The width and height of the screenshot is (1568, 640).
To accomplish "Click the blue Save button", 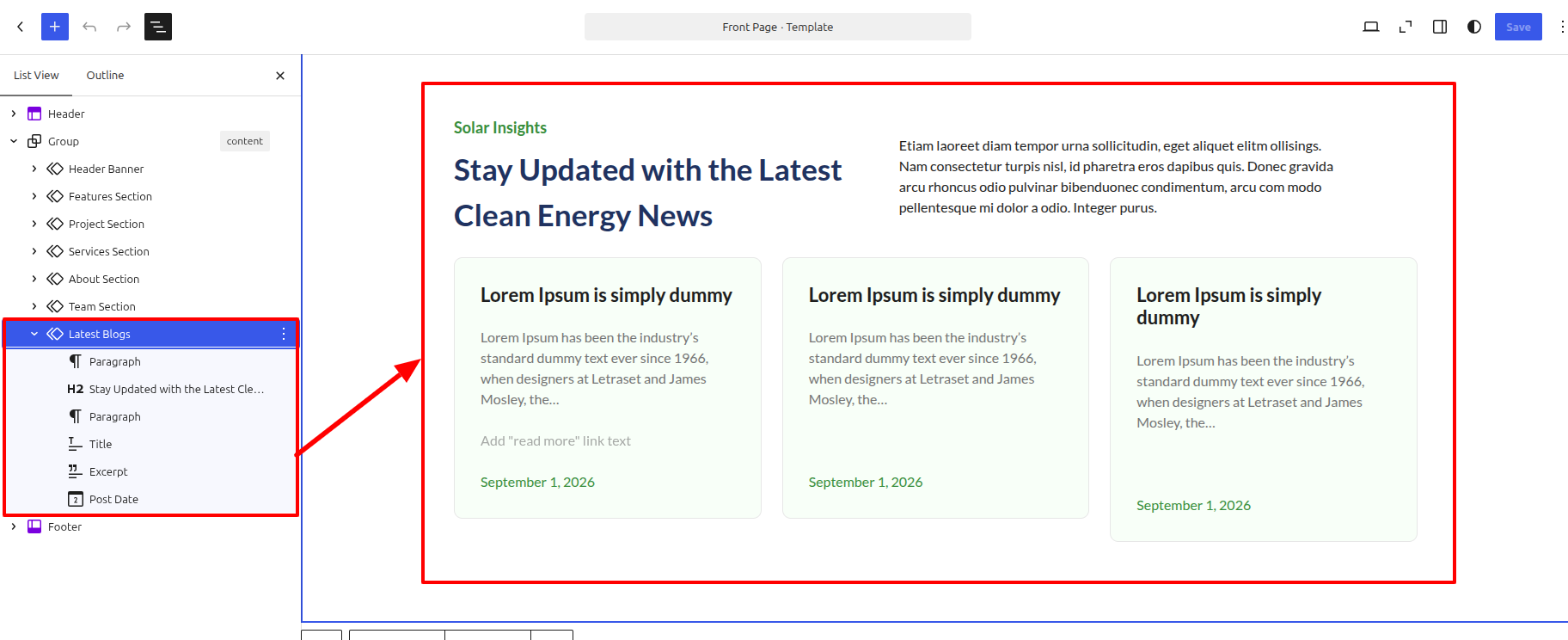I will pyautogui.click(x=1518, y=27).
